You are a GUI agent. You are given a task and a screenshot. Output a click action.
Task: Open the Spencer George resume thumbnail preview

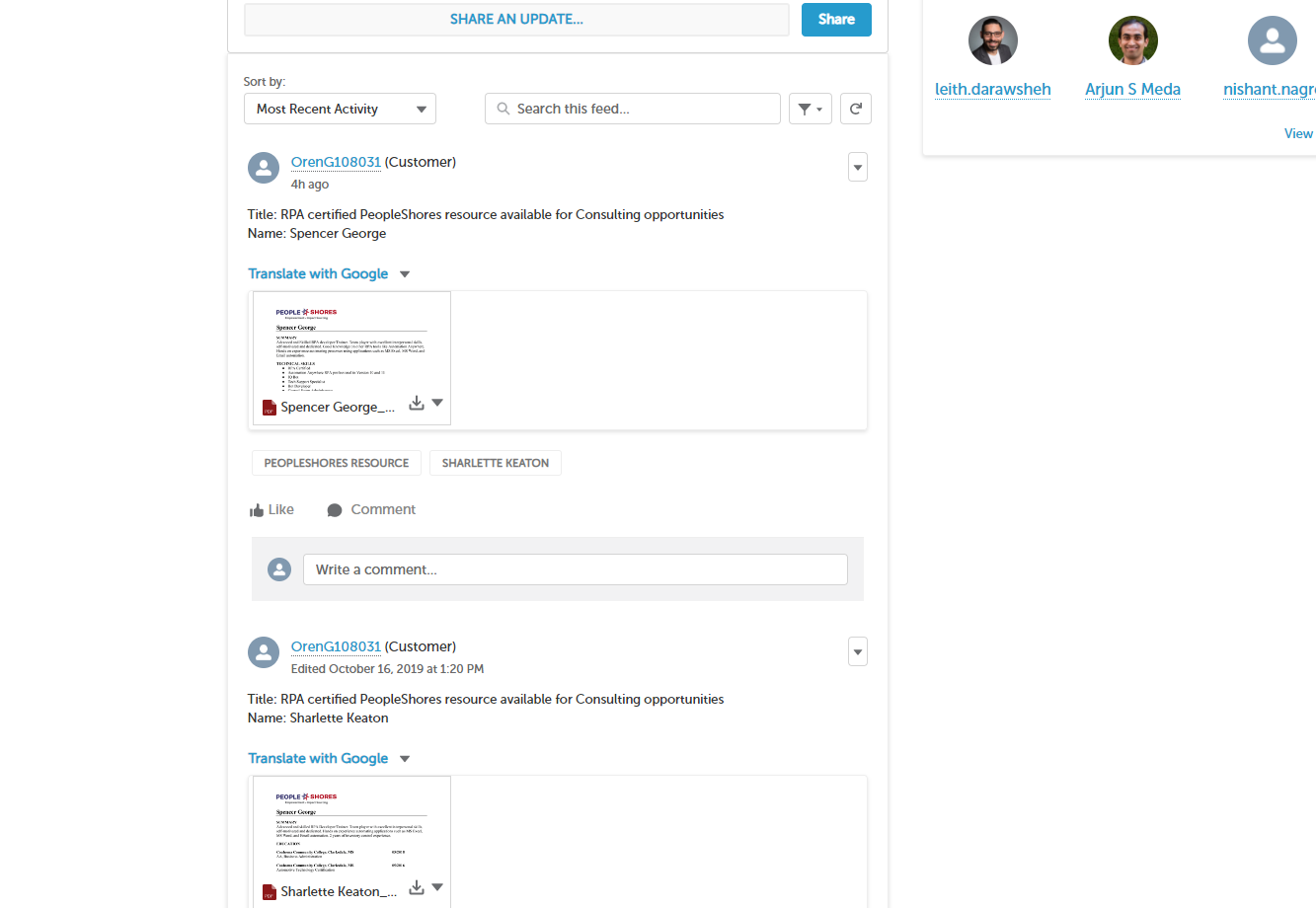pos(351,345)
